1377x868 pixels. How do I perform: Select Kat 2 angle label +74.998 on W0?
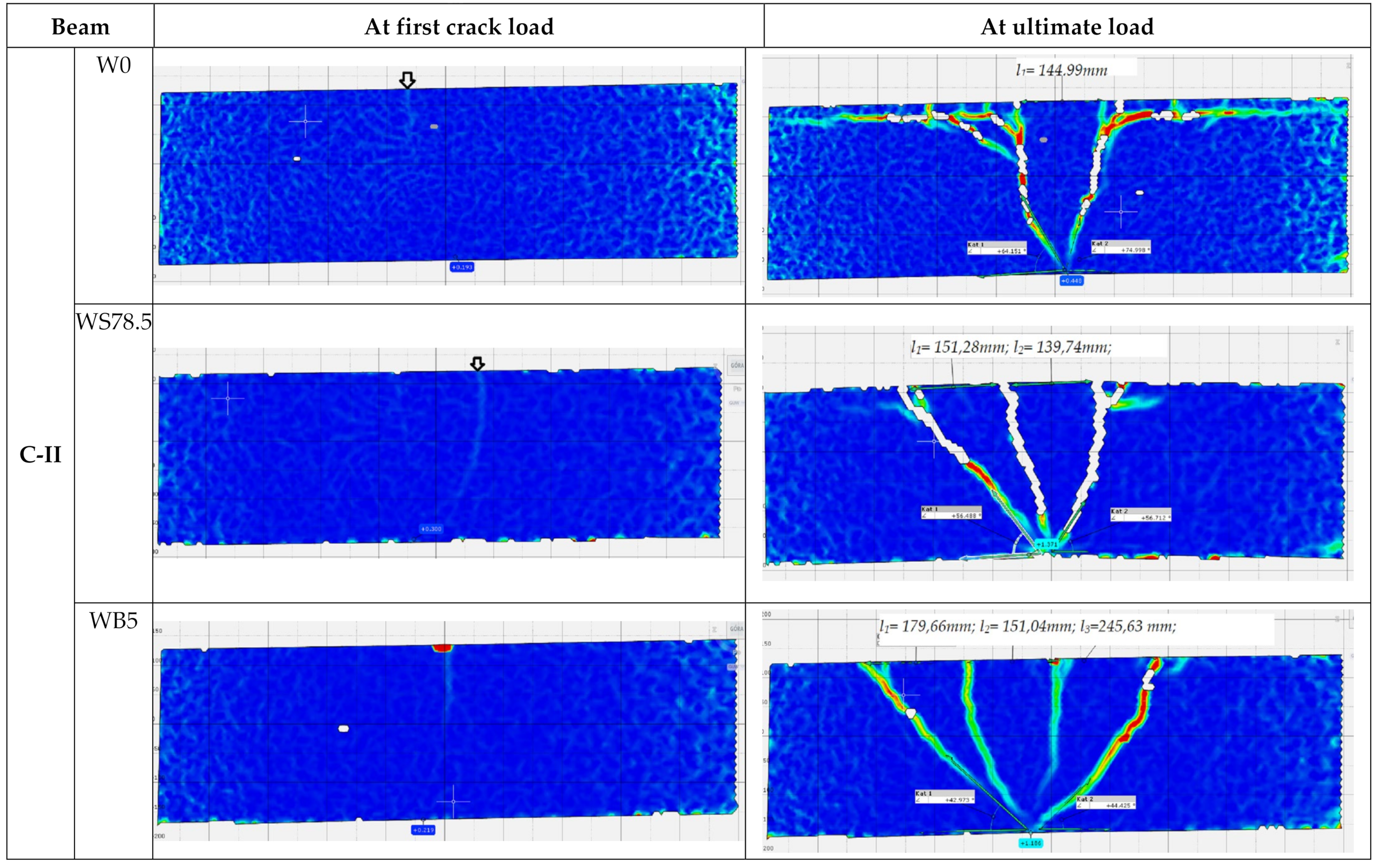point(1120,247)
